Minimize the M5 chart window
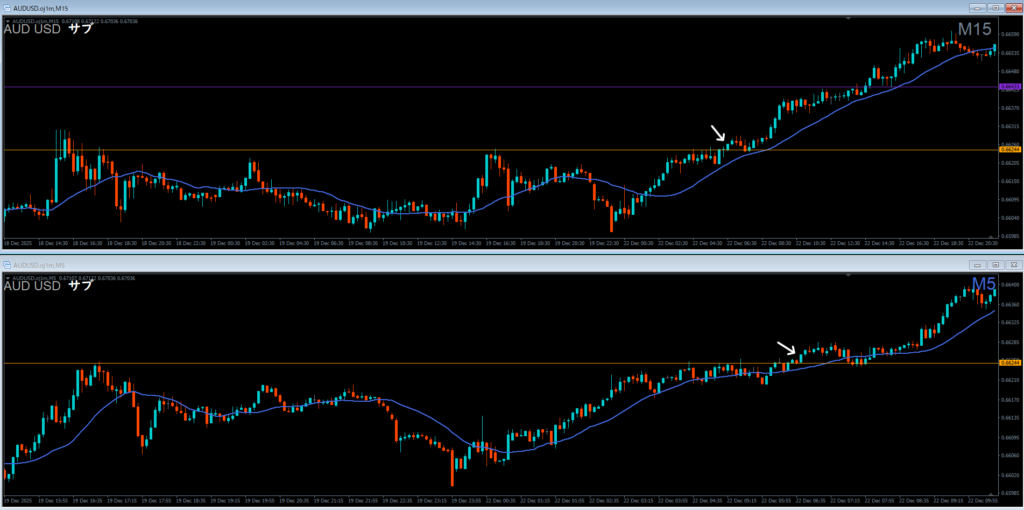1024x510 pixels. pos(977,264)
